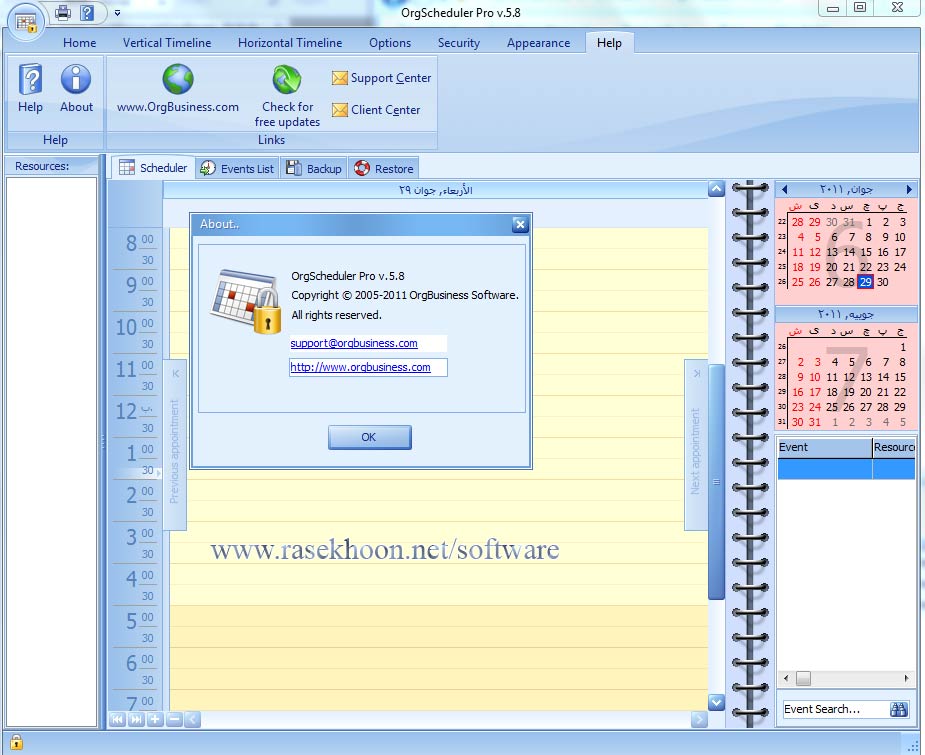
Task: Click the scheduler scroll up arrow button
Action: pos(716,189)
